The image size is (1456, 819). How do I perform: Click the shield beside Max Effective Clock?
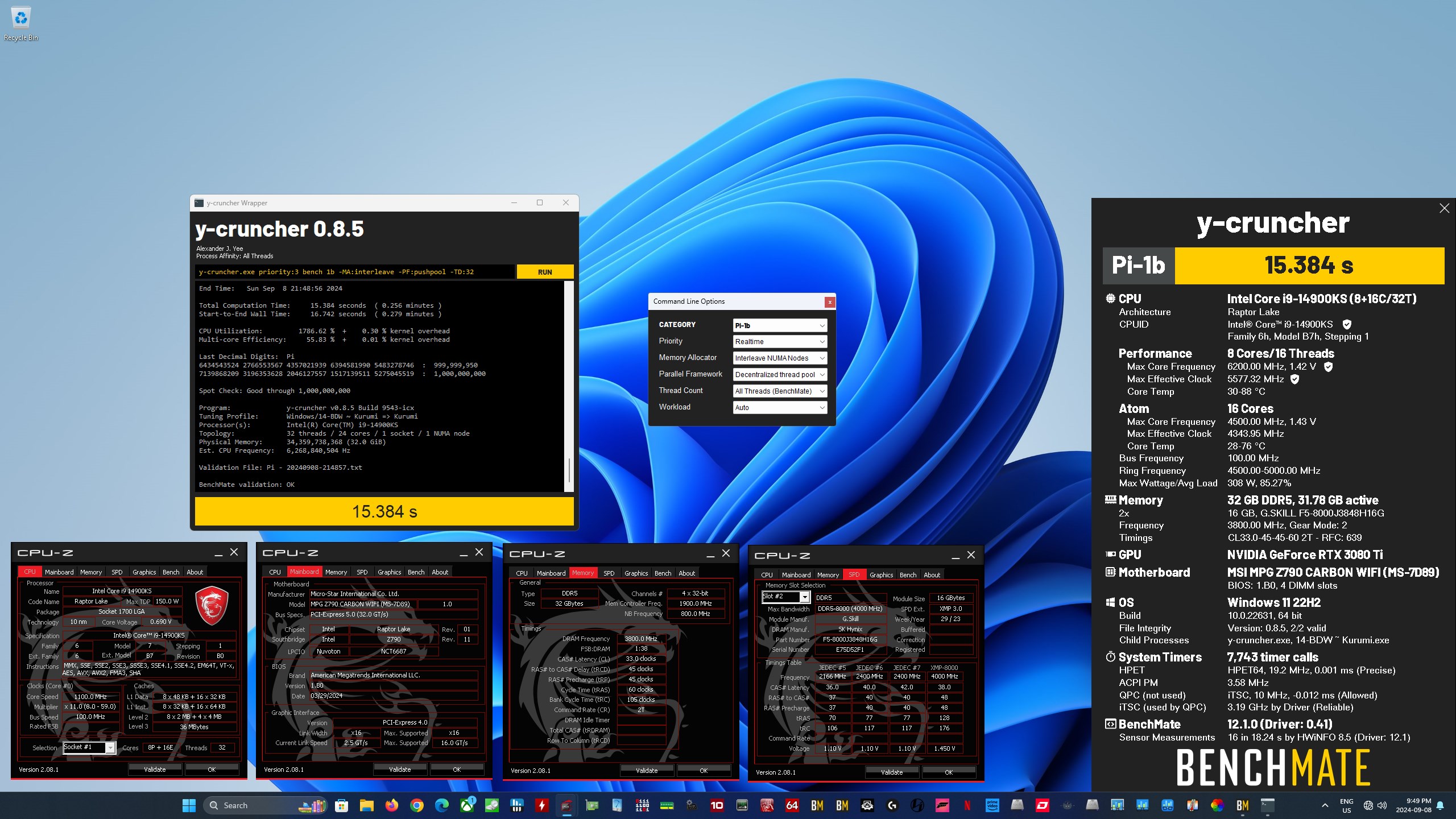coord(1294,379)
